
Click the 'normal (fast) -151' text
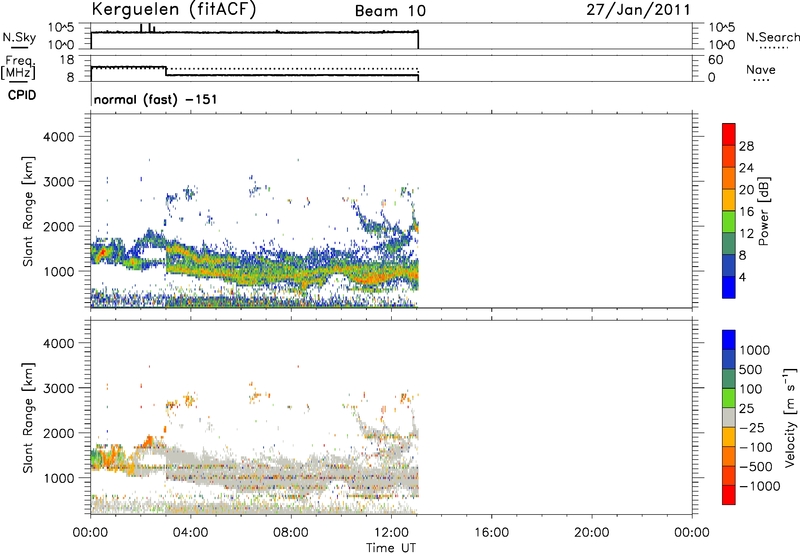click(x=156, y=99)
